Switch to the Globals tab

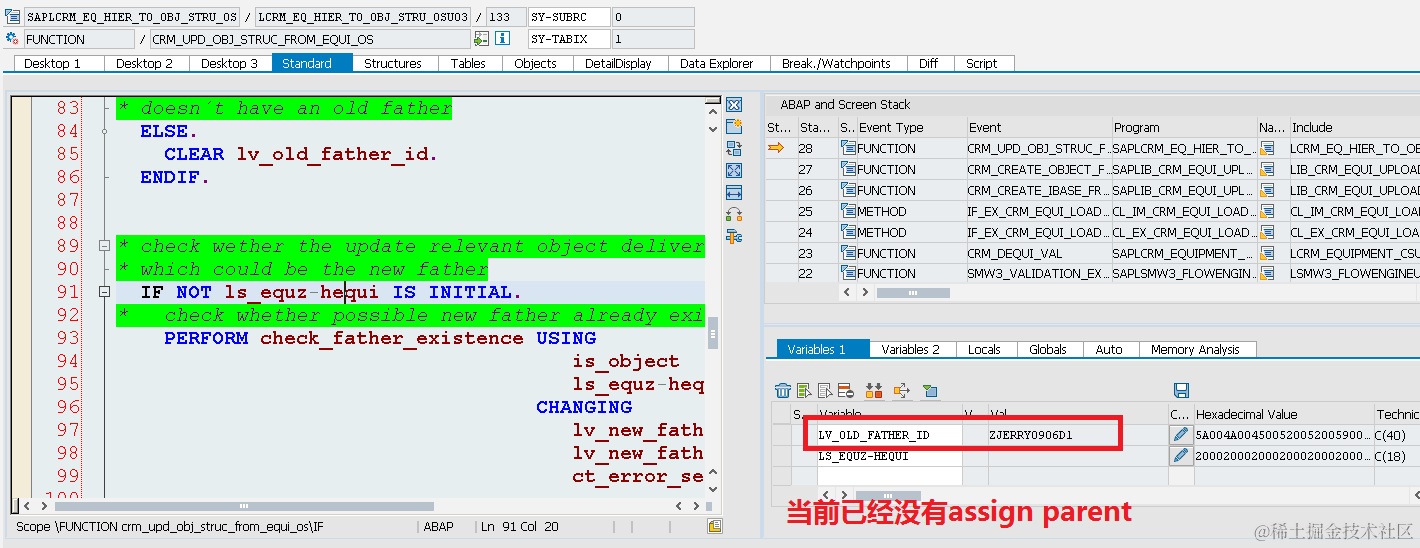1048,349
